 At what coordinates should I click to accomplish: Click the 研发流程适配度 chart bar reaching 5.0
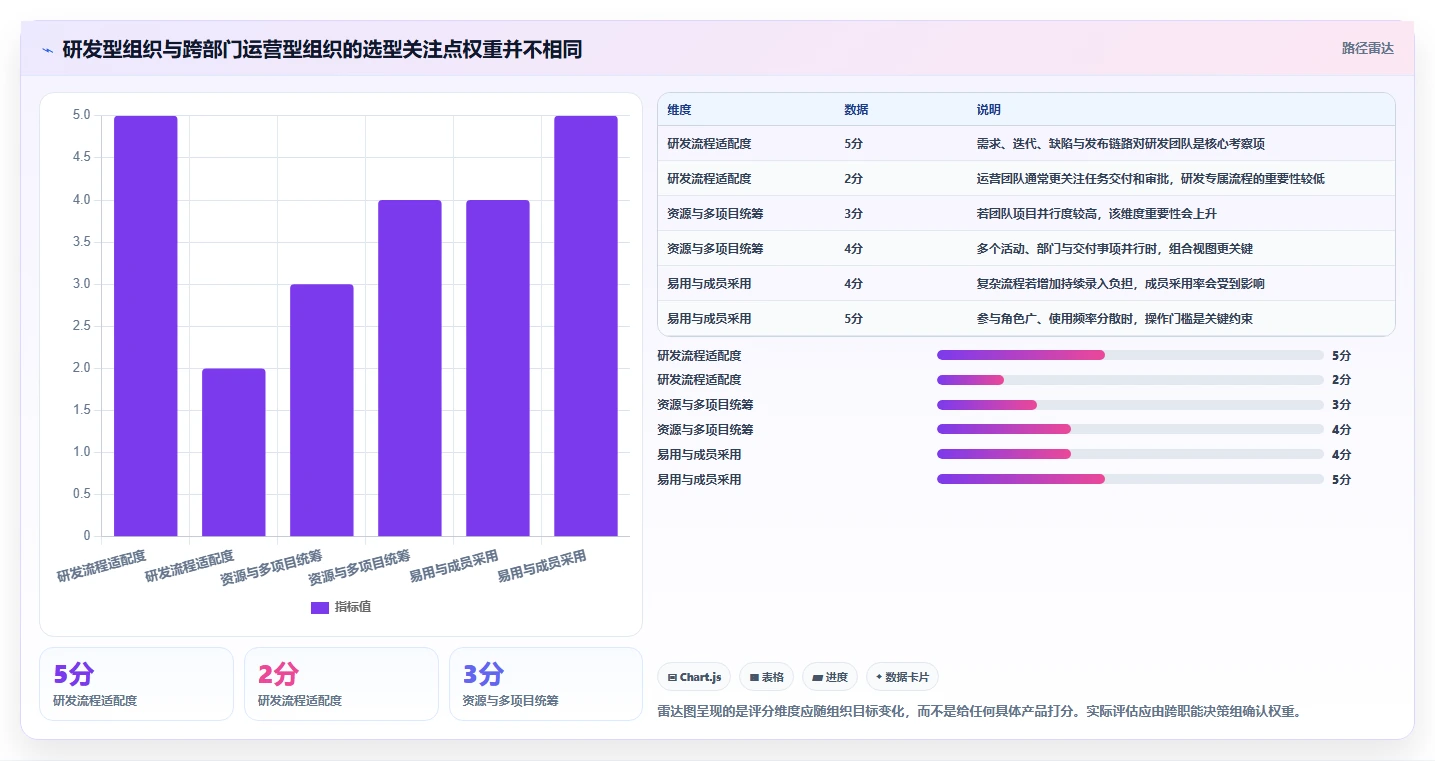[146, 326]
